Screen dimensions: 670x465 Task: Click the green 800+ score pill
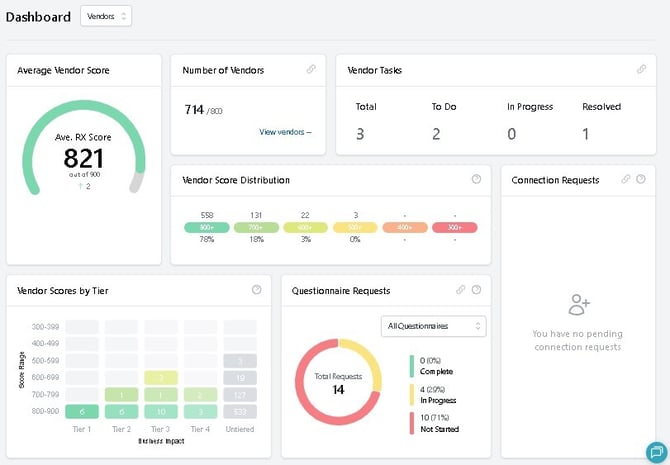pyautogui.click(x=207, y=228)
